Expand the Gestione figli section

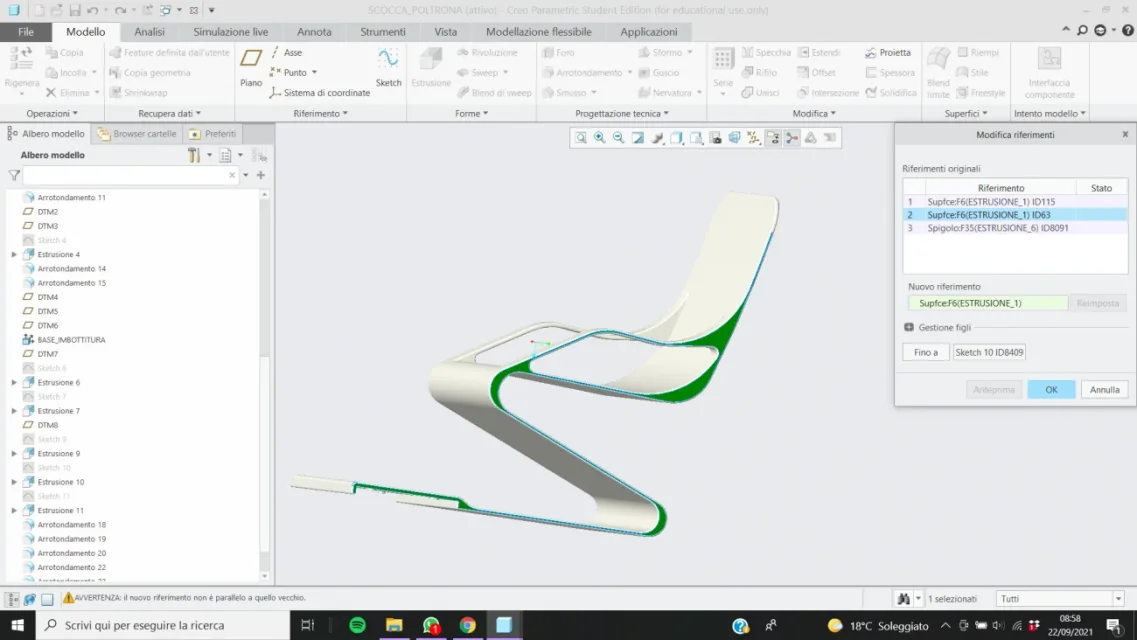(x=909, y=328)
